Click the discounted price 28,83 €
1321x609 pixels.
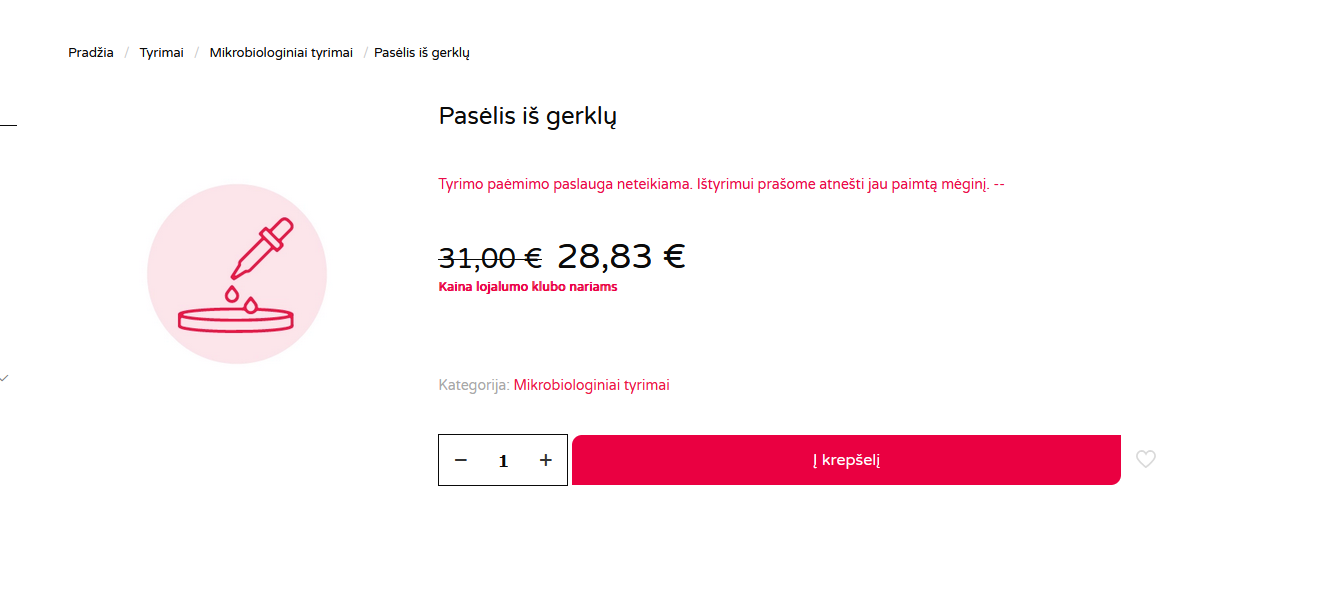(621, 257)
